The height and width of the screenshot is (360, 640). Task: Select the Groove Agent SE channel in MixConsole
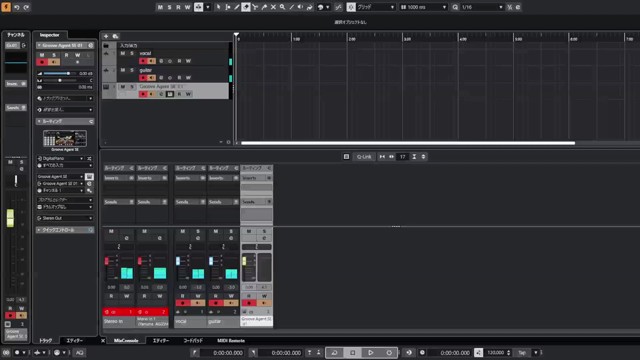coord(256,321)
